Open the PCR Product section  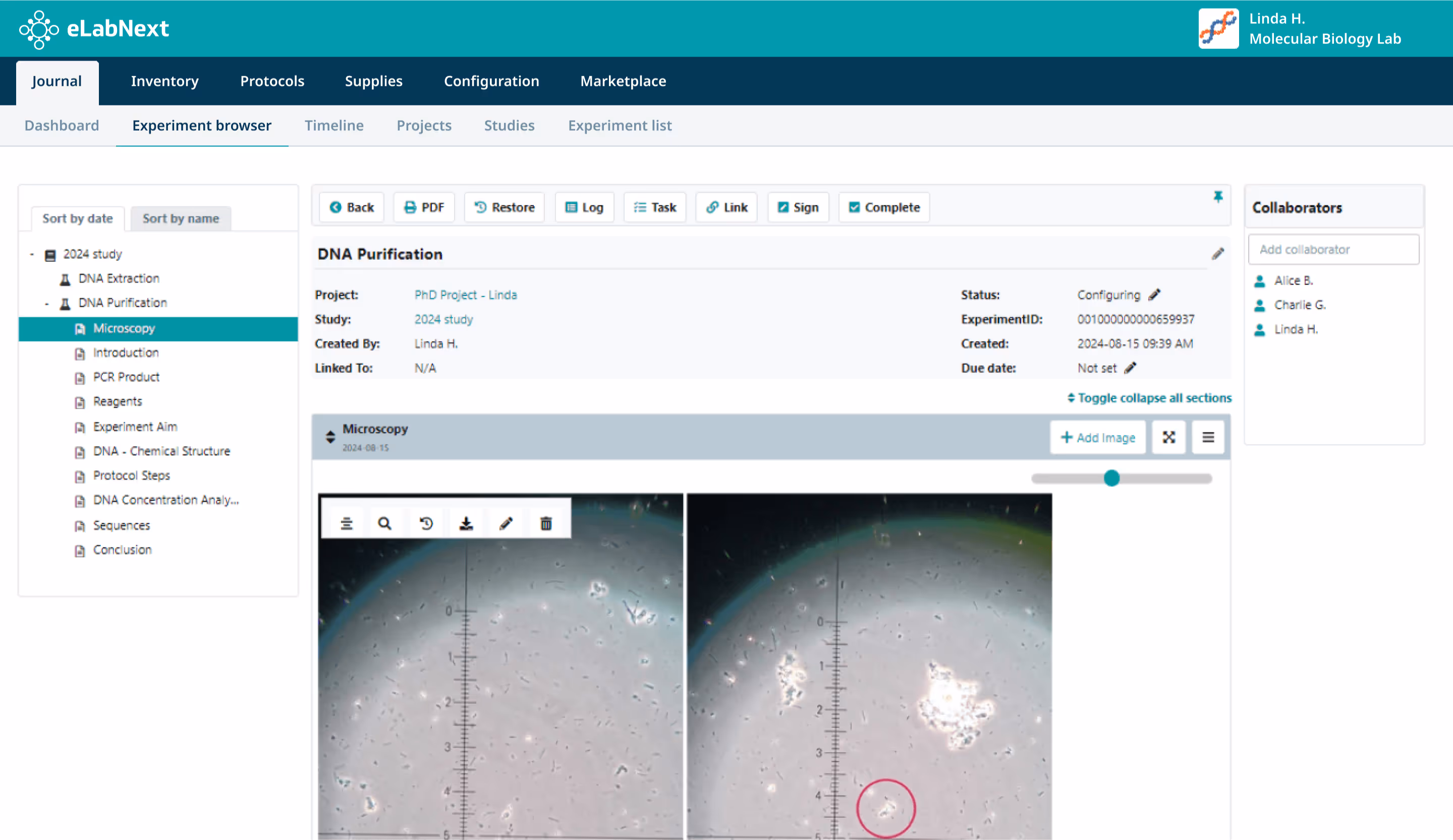[126, 377]
